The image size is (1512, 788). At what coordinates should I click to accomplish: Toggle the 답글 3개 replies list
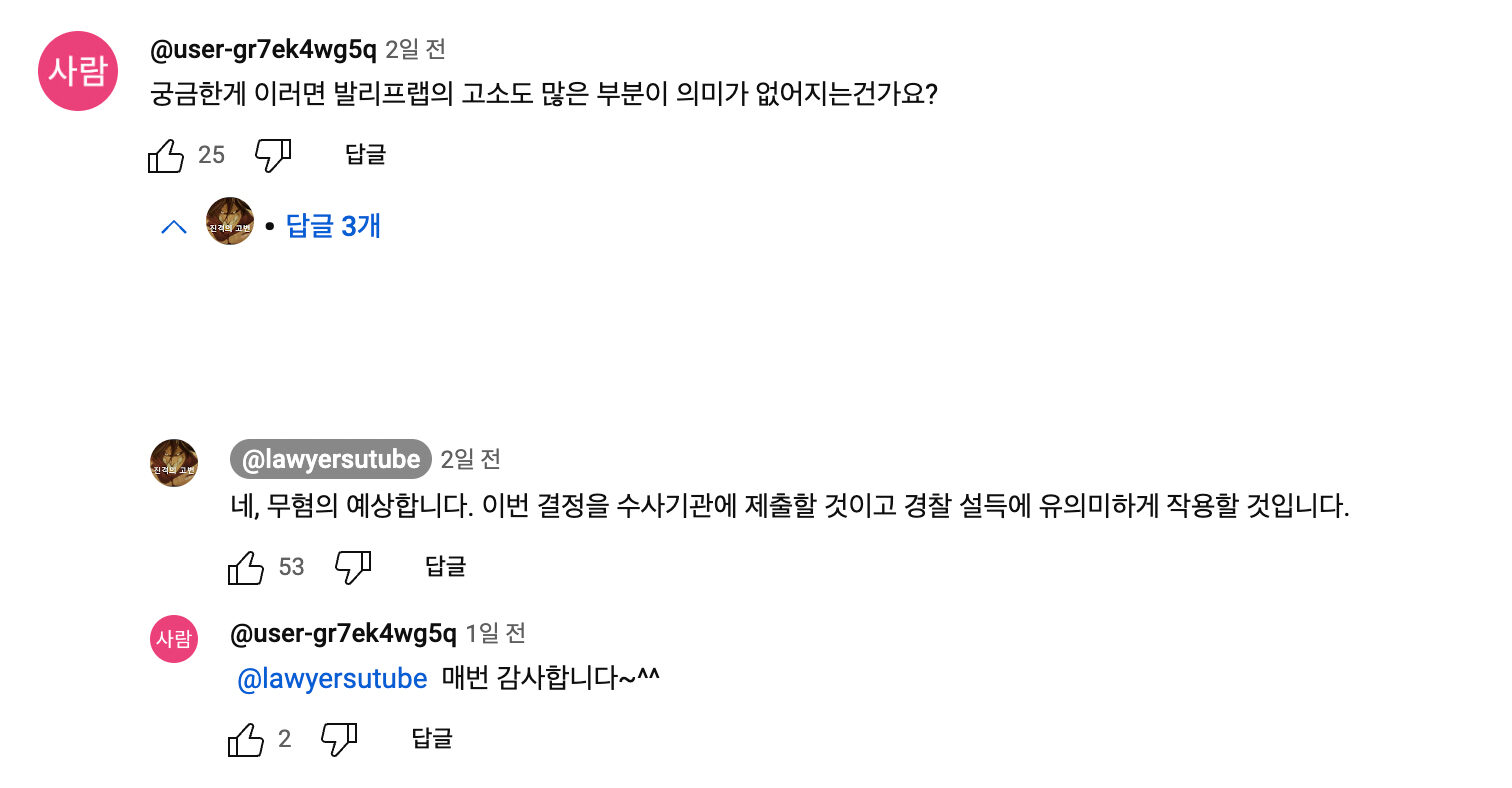(x=333, y=226)
